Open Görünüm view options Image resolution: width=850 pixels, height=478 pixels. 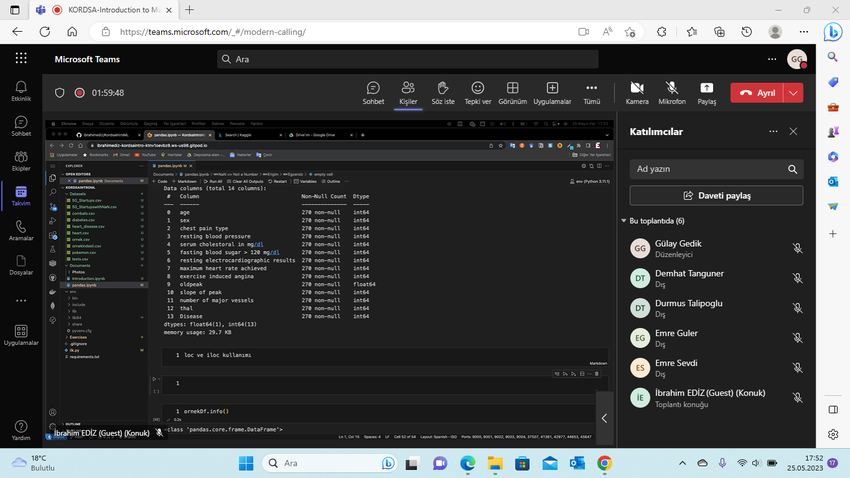pyautogui.click(x=512, y=93)
